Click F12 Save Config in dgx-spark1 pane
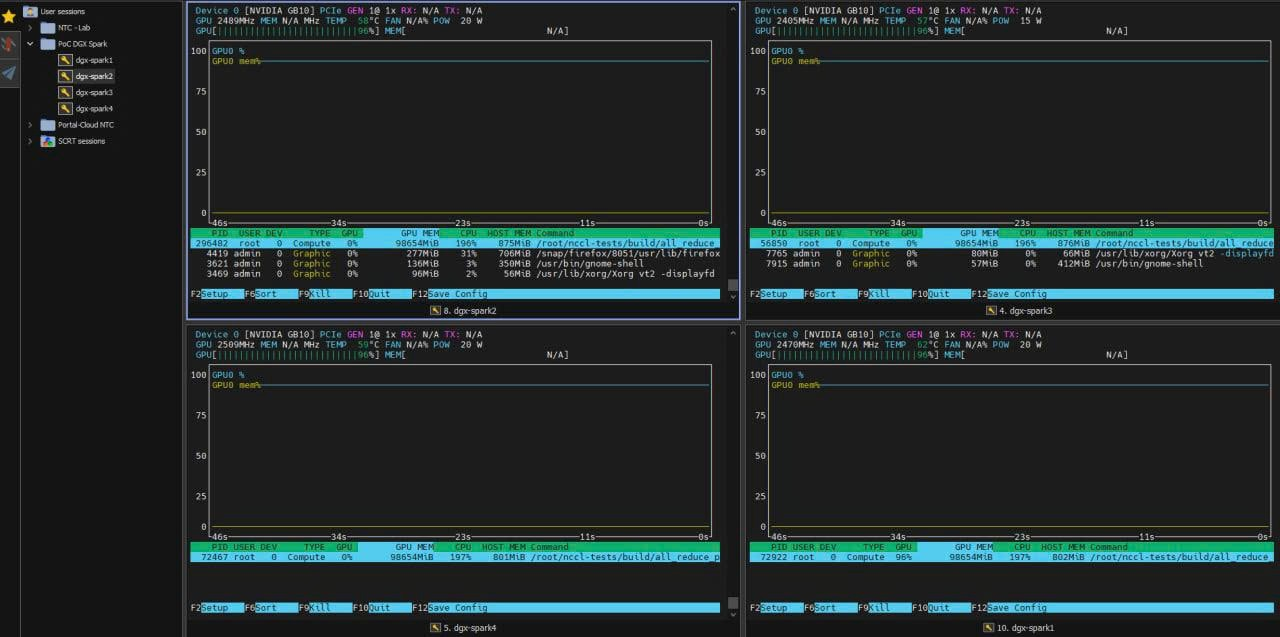1280x637 pixels. coord(1010,607)
